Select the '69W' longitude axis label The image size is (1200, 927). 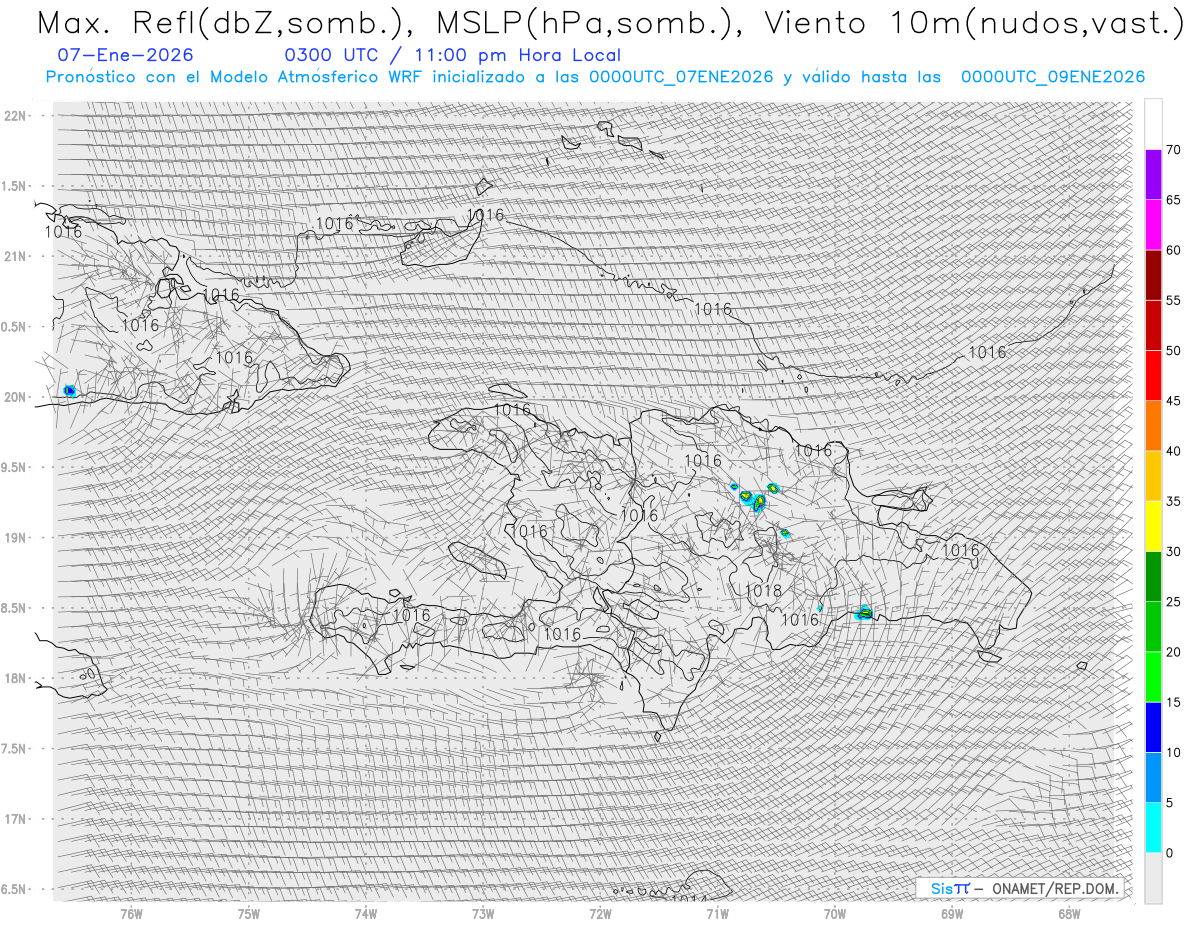pos(952,914)
